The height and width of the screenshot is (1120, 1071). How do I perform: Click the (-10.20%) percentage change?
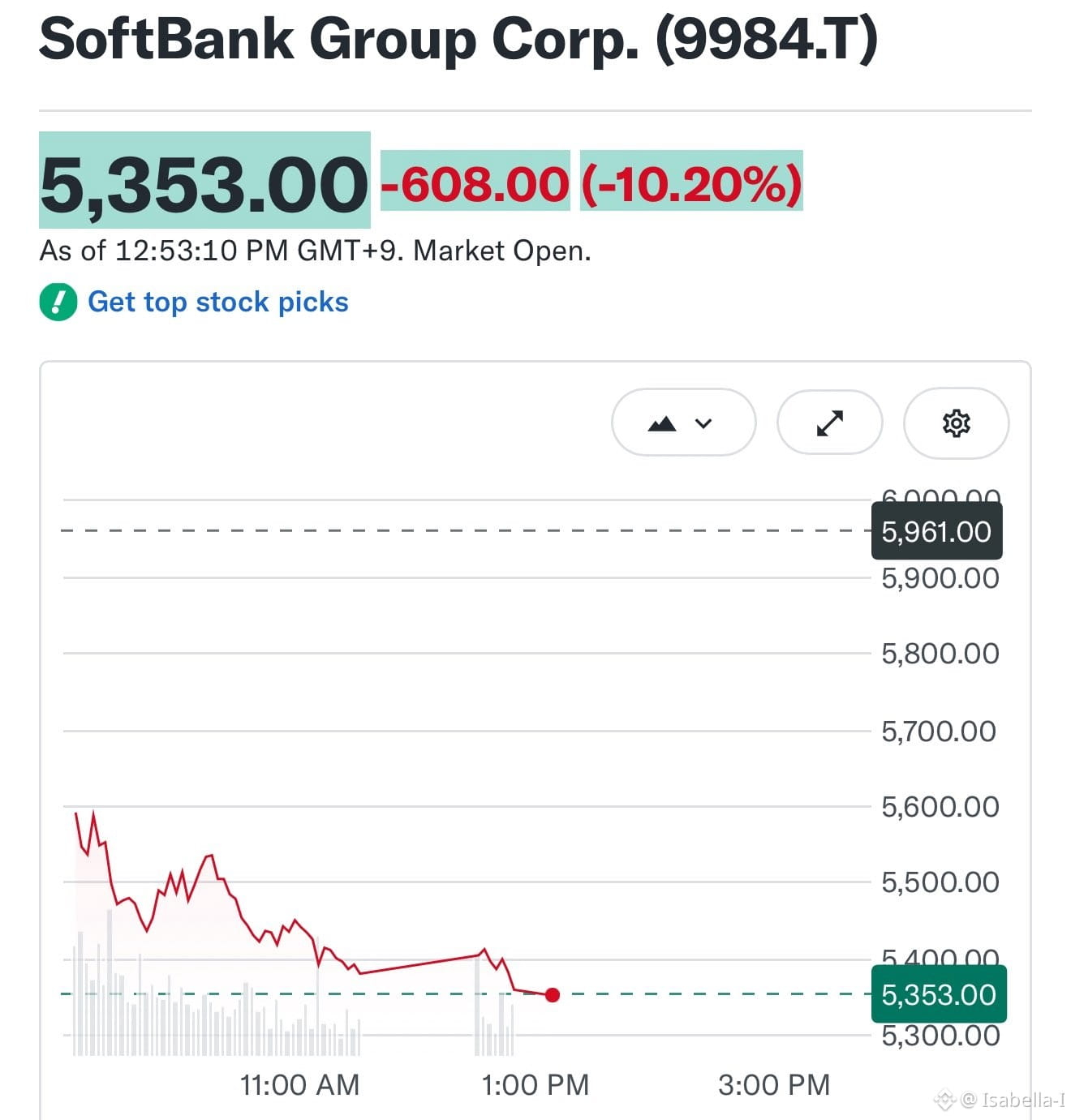691,183
